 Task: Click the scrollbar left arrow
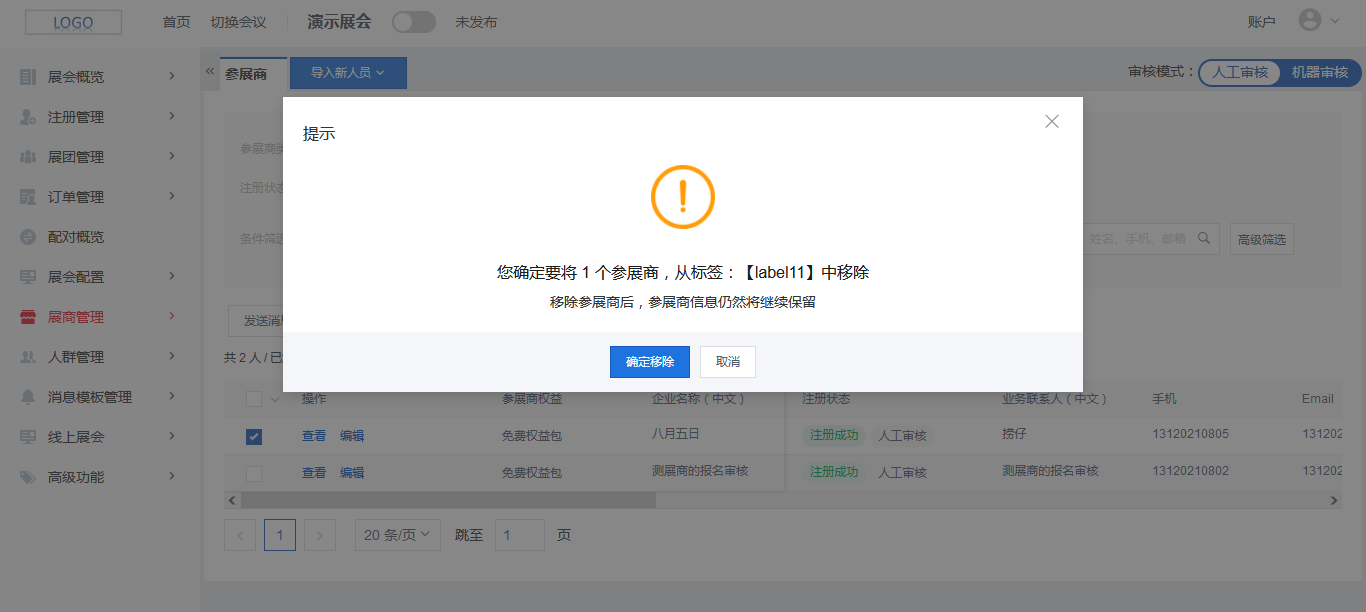pos(232,499)
